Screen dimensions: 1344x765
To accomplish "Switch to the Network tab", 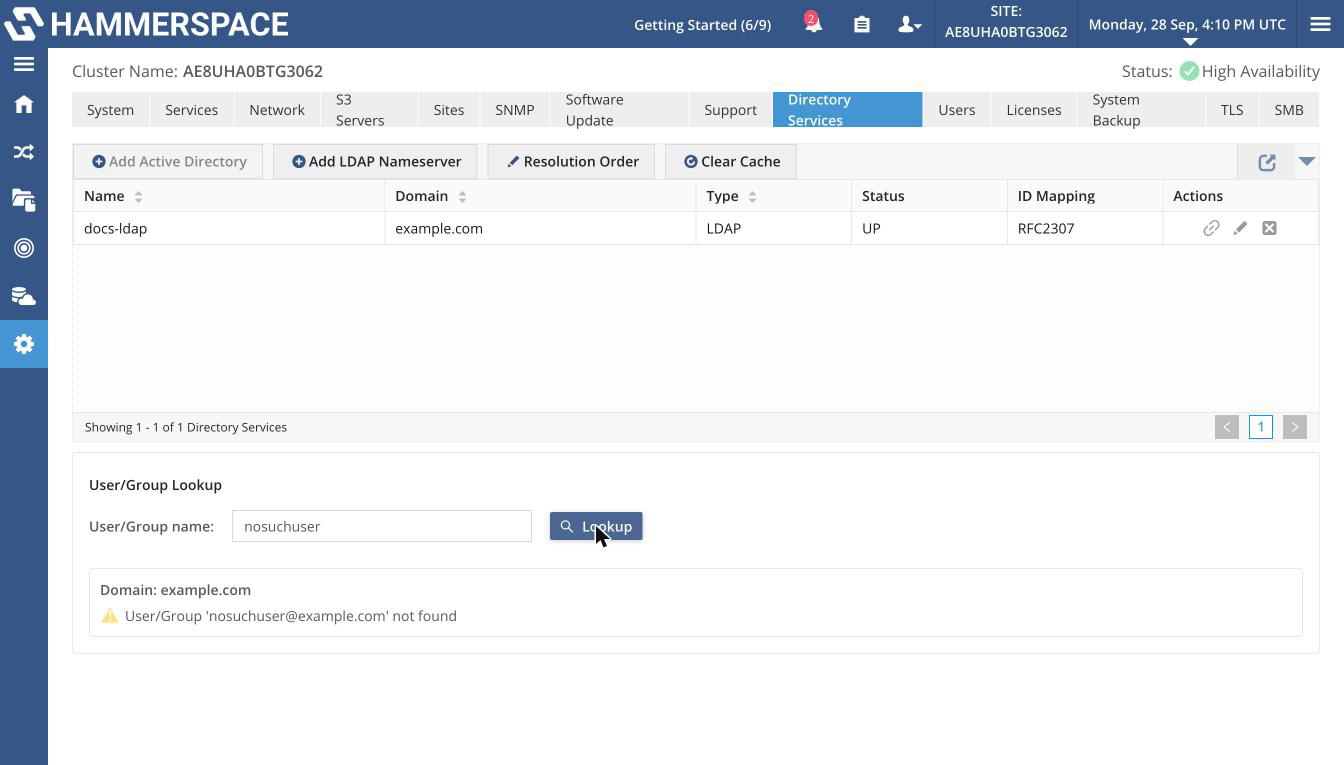I will [277, 110].
